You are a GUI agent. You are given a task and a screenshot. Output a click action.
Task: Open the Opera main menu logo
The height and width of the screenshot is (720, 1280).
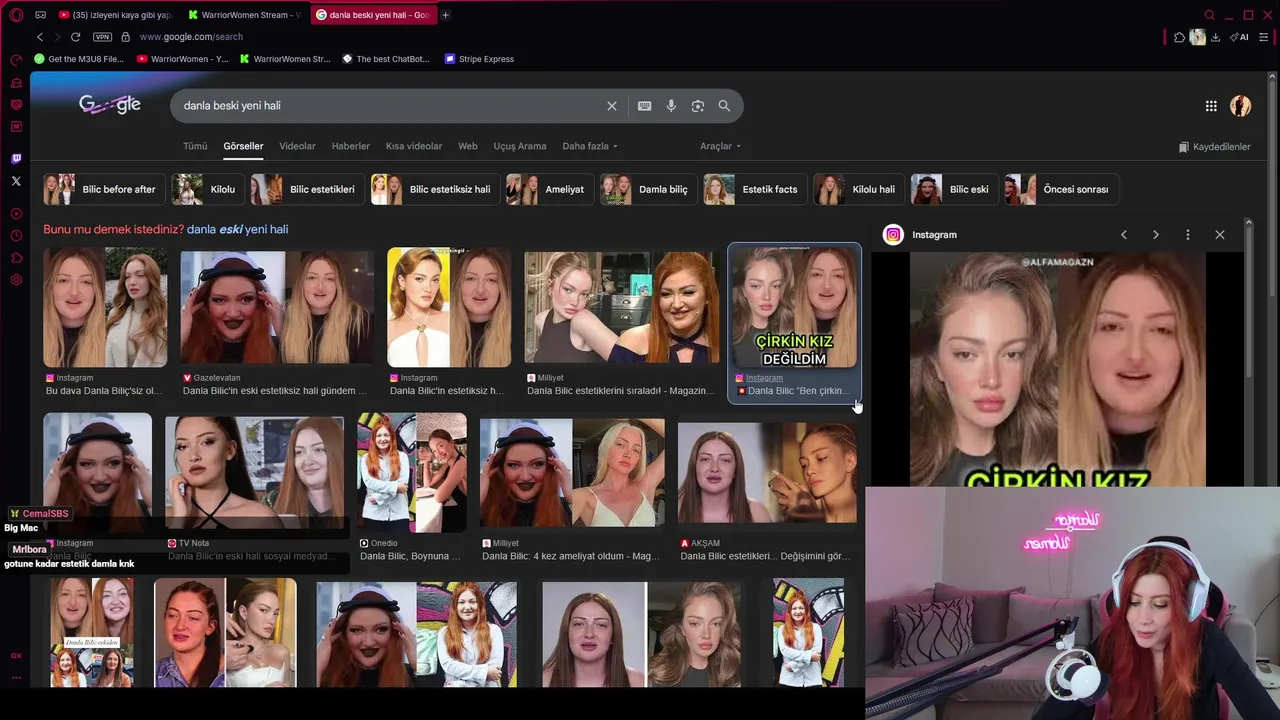pos(16,15)
